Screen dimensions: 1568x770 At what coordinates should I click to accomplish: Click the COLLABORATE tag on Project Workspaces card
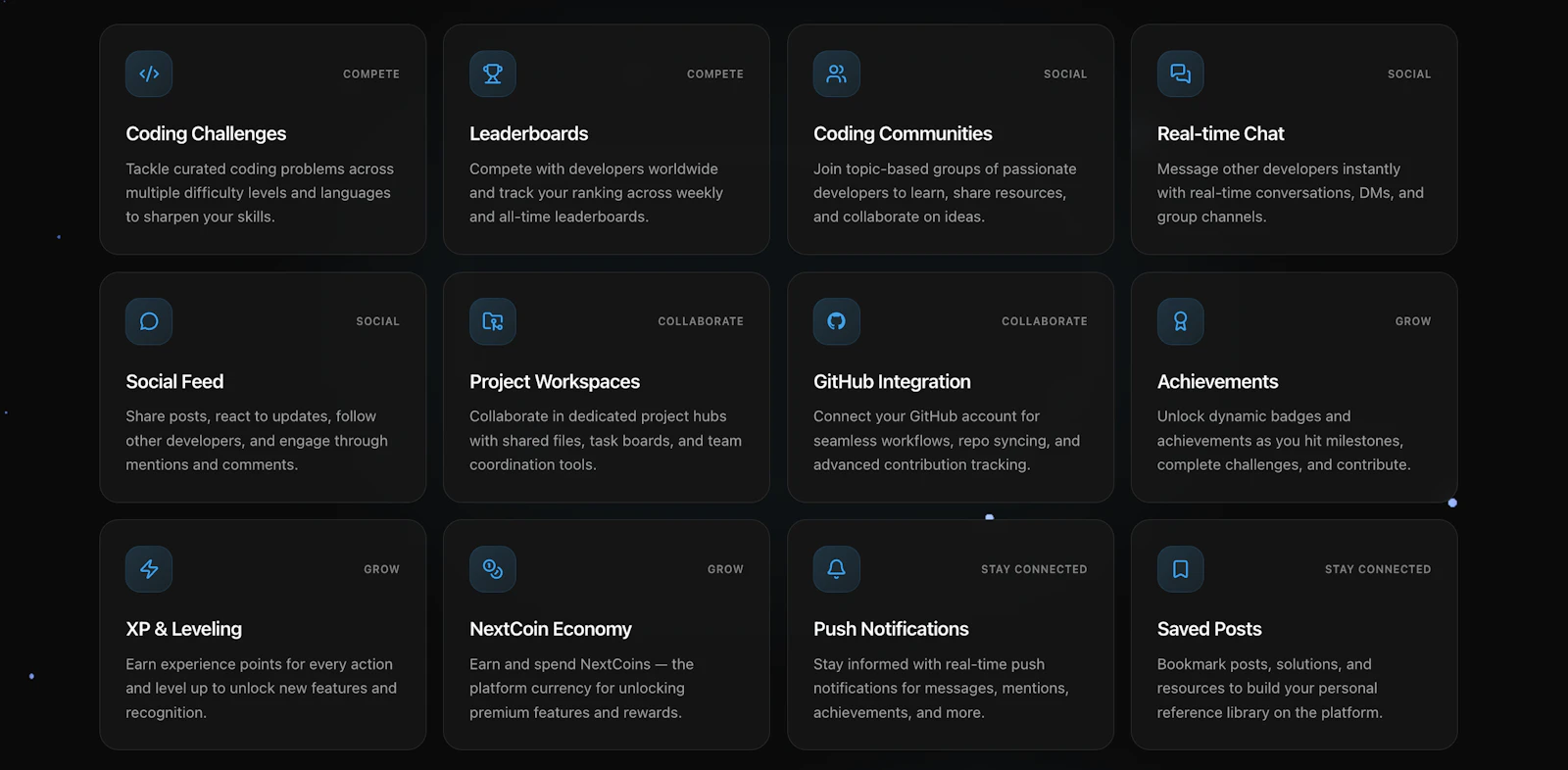701,321
